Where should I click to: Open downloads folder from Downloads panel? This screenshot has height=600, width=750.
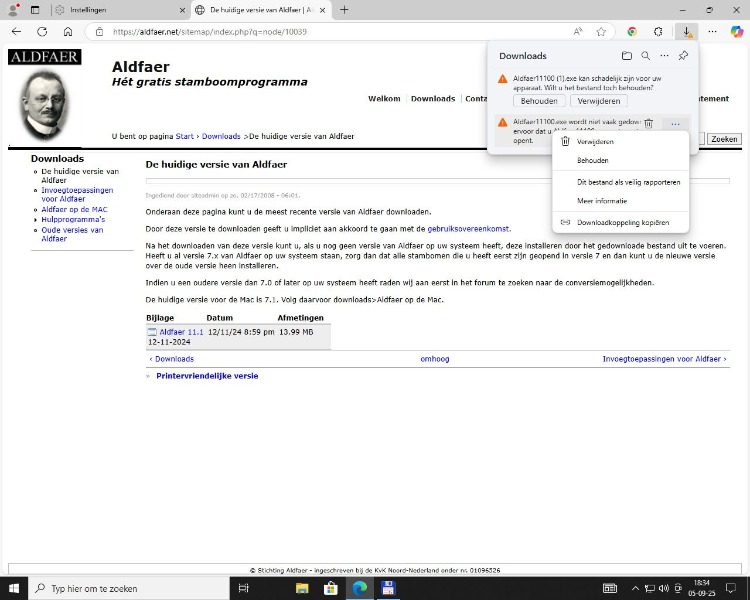click(627, 56)
